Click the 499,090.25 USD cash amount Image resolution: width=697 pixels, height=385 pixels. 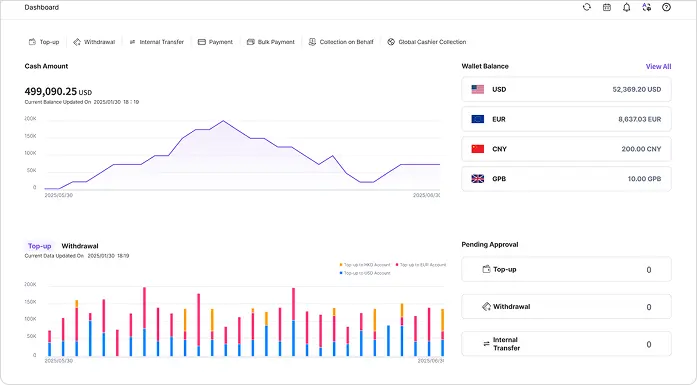(x=58, y=92)
